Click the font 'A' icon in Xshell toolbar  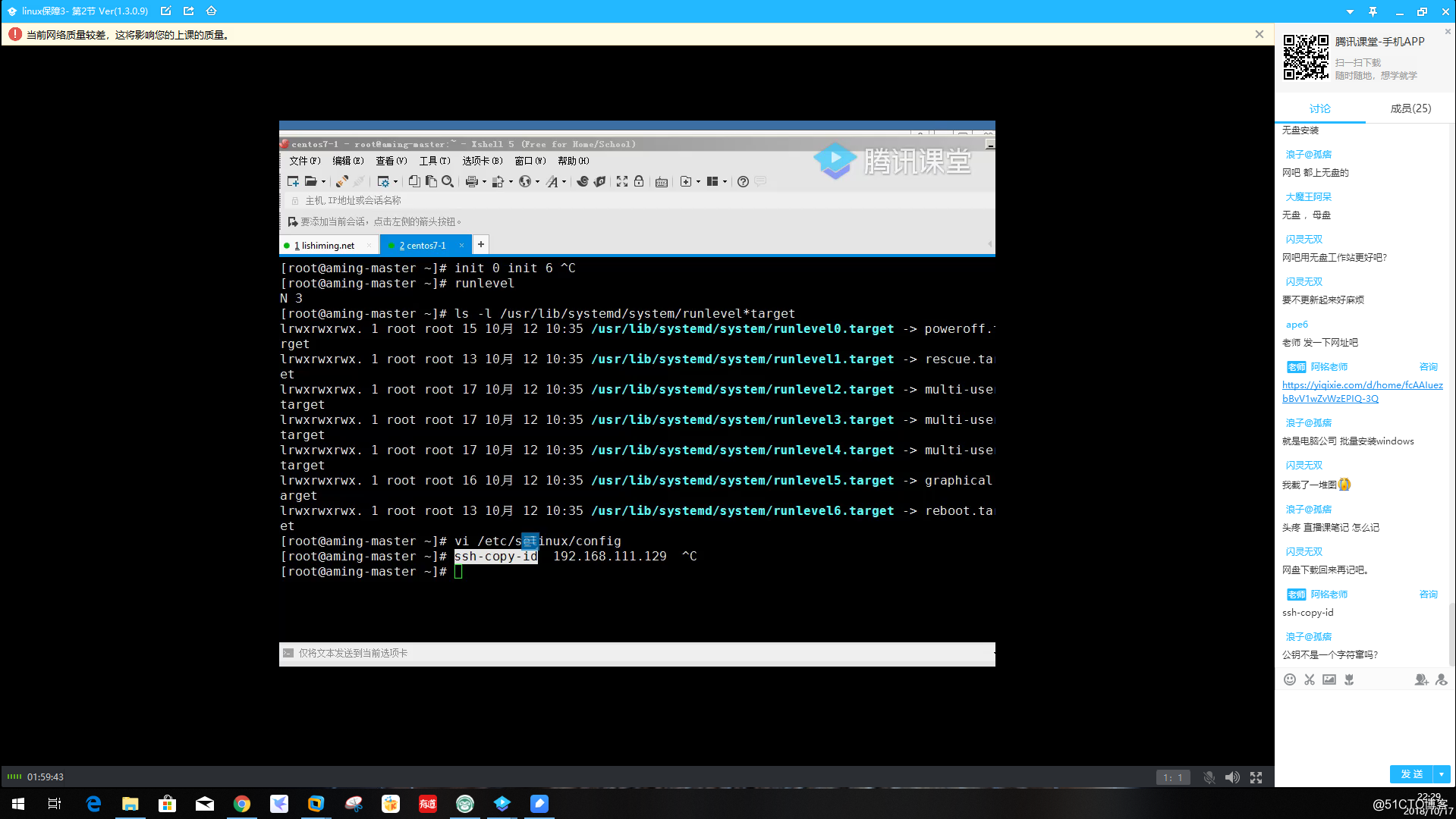pos(552,181)
